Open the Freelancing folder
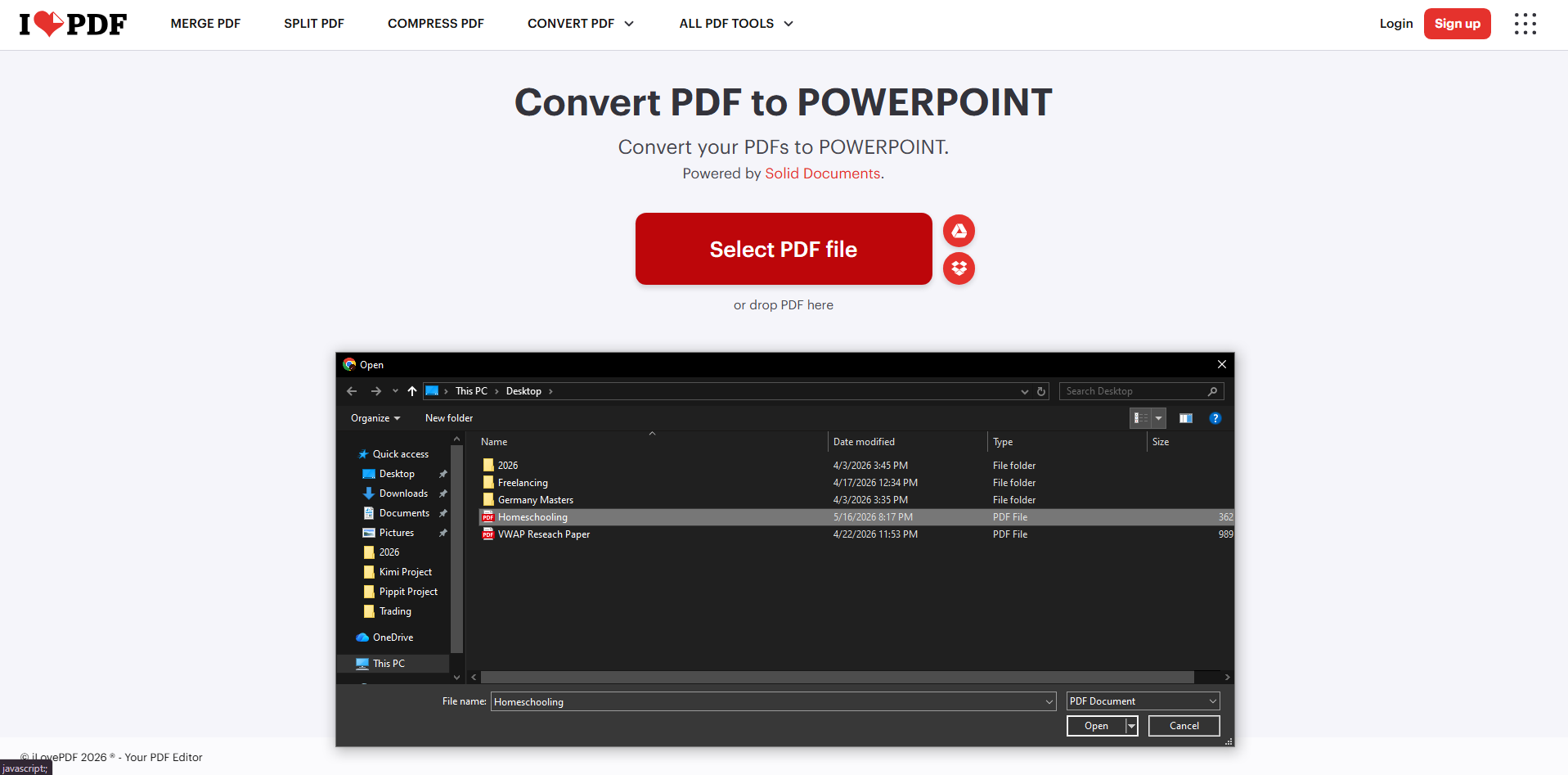 (x=523, y=483)
